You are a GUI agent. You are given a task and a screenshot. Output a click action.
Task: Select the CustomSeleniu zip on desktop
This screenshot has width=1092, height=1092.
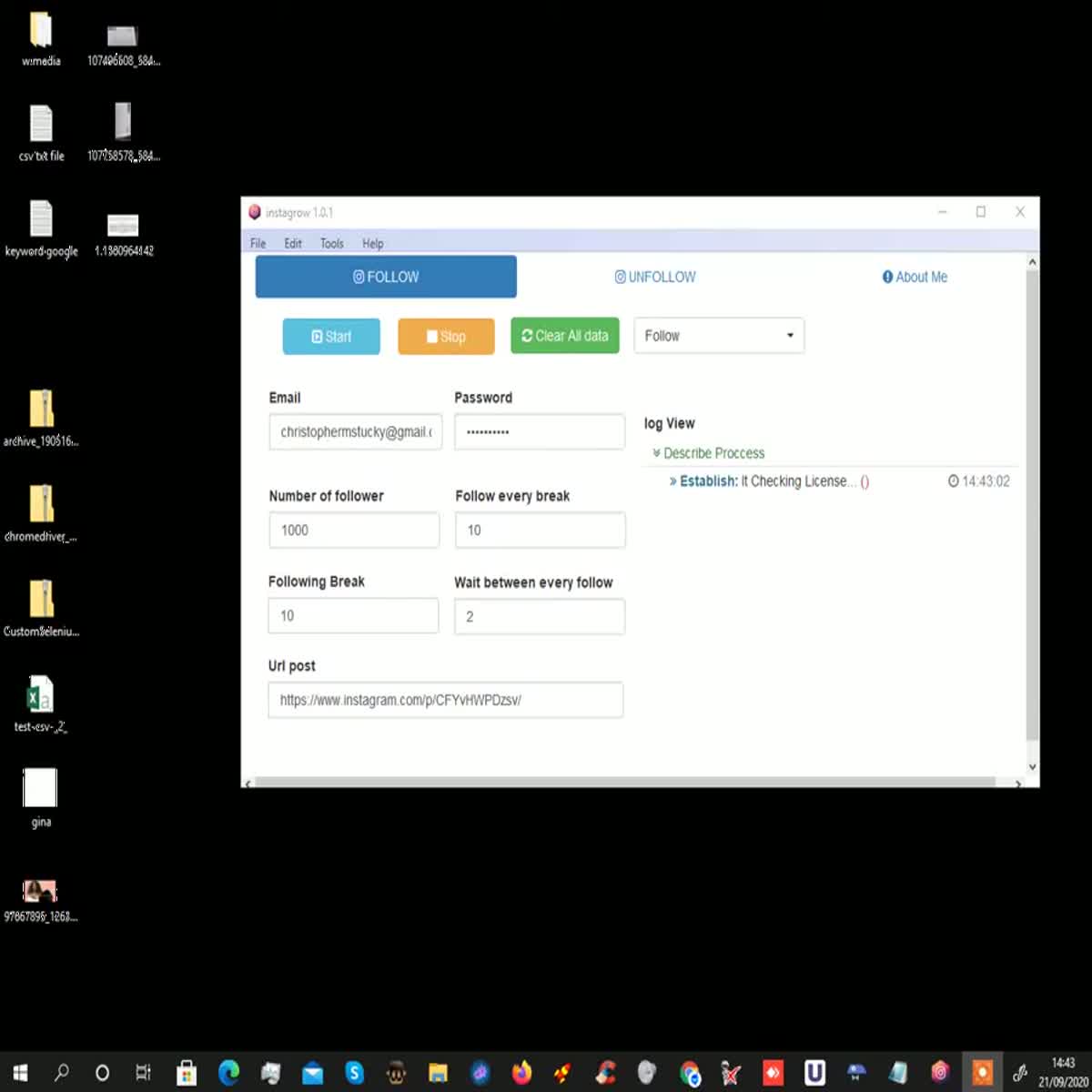point(41,608)
